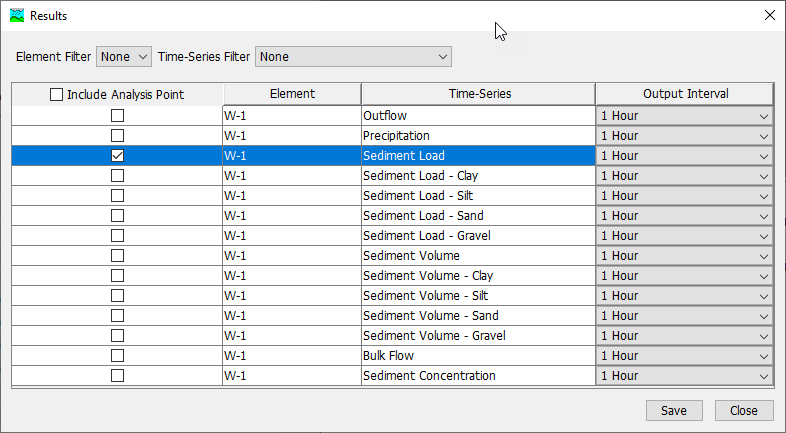Tick the Sediment Volume - Sand checkbox
The image size is (786, 433).
pyautogui.click(x=117, y=316)
